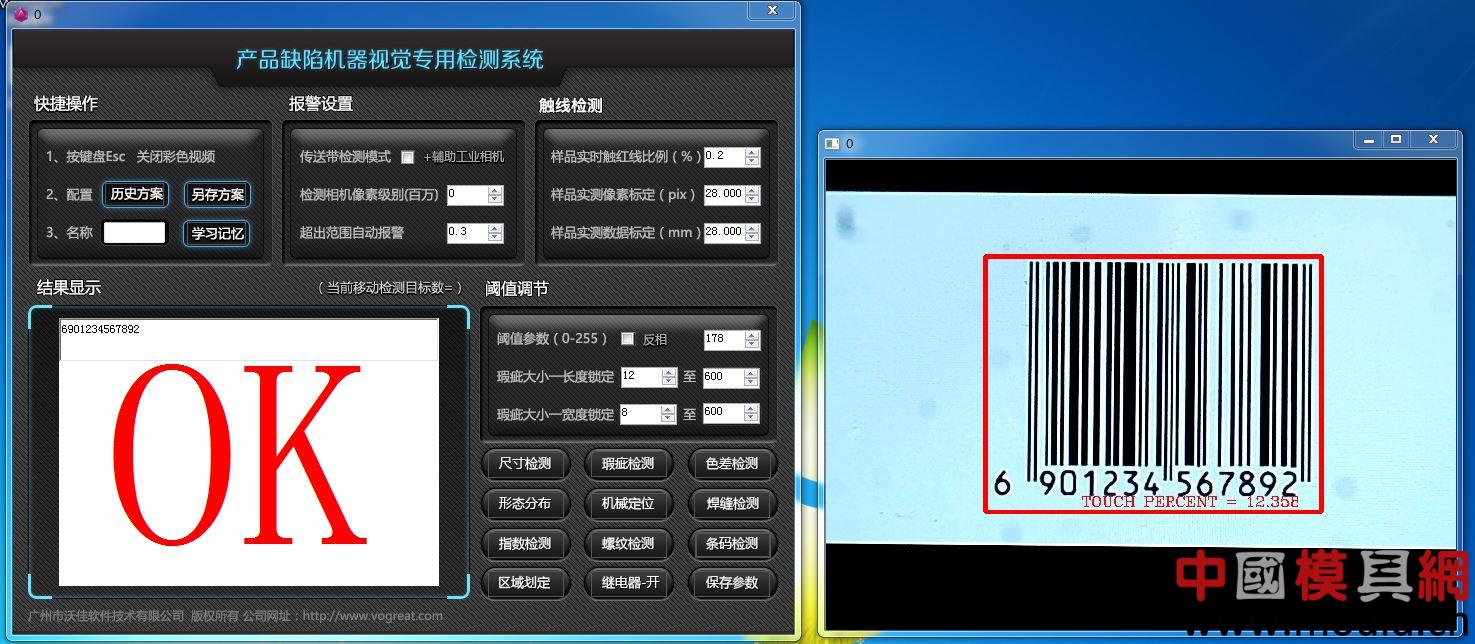
Task: Click the 宽度锁定 minimum field showing 8
Action: [641, 413]
